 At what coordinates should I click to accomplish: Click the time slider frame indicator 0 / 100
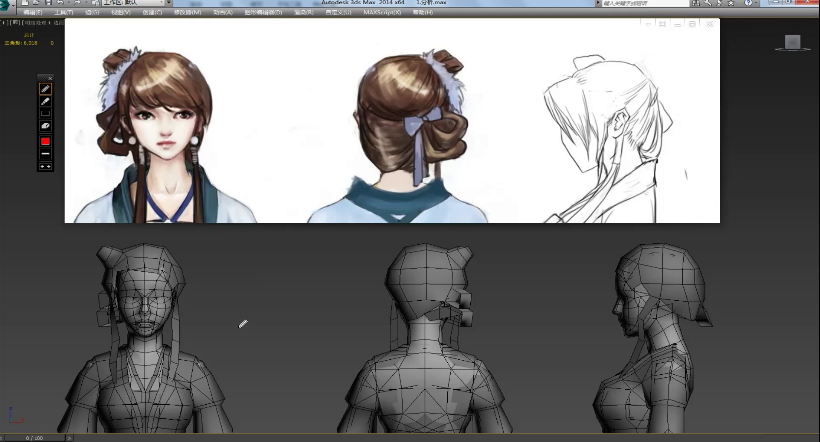(x=35, y=437)
